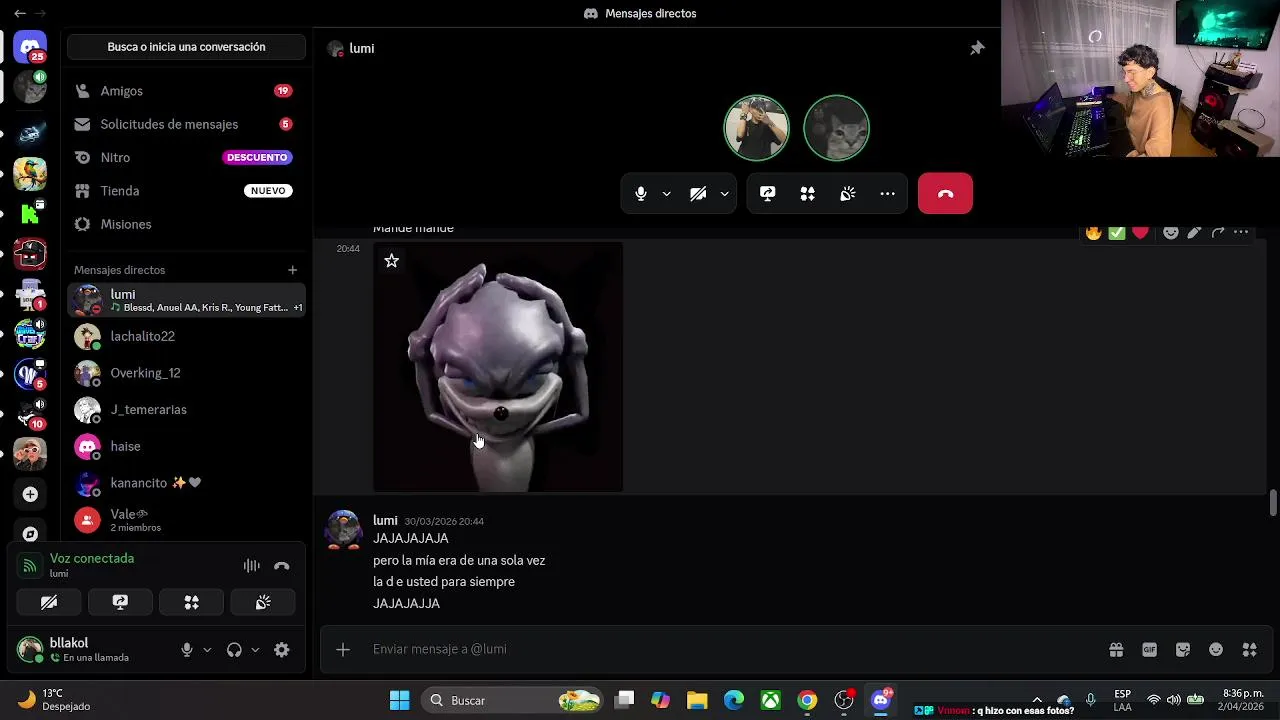Turn on camera in call control bar
1280x720 pixels.
coord(698,194)
